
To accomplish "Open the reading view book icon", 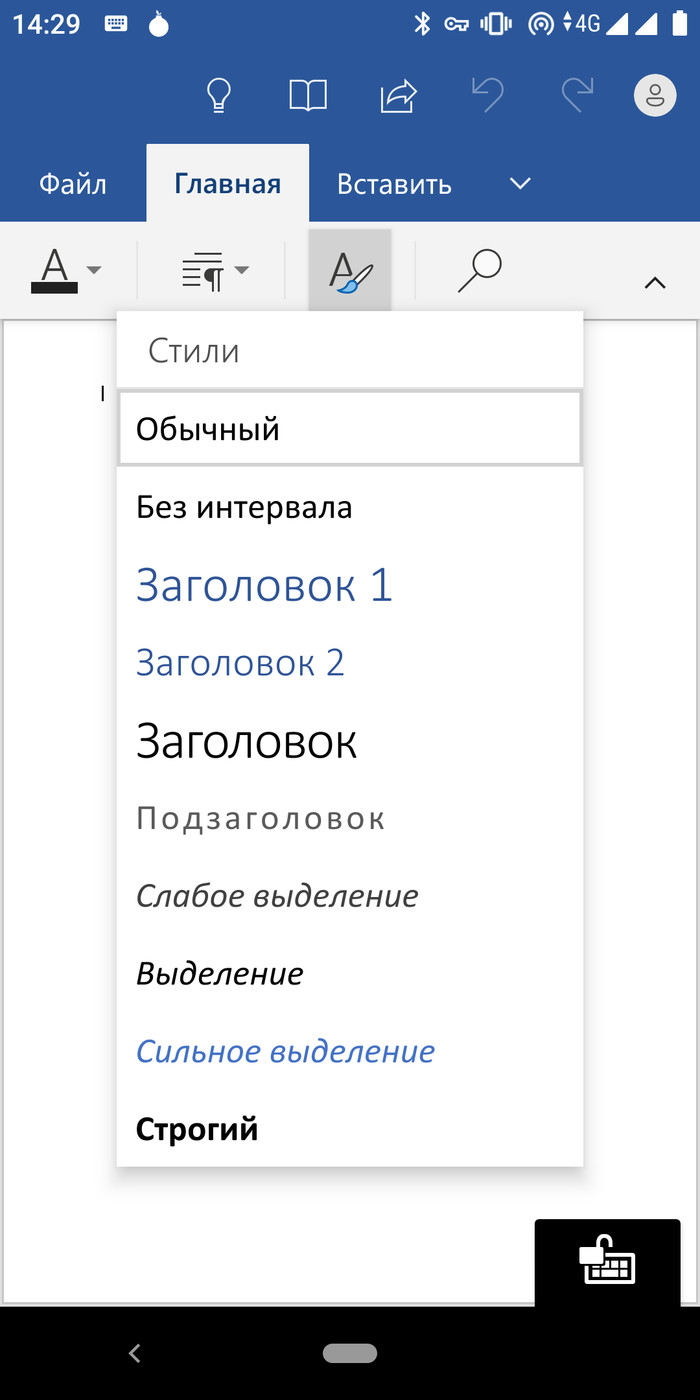I will (308, 96).
